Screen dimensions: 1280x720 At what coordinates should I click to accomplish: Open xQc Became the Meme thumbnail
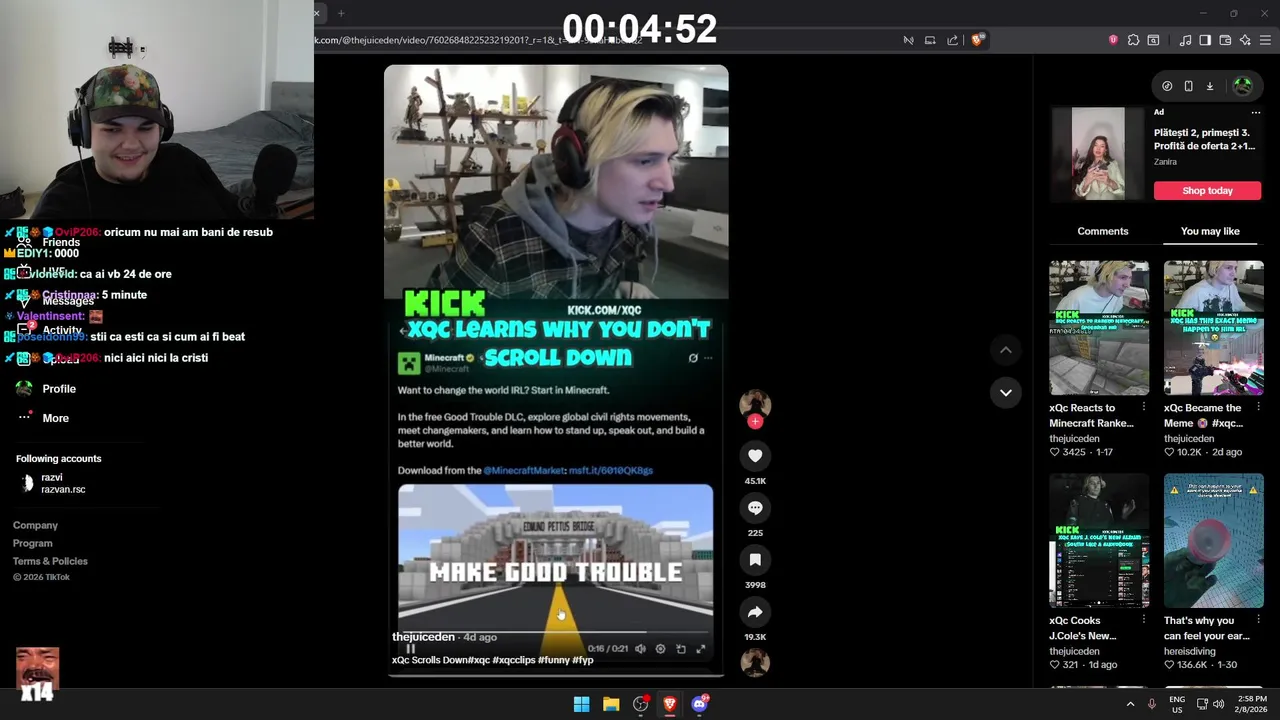point(1213,328)
